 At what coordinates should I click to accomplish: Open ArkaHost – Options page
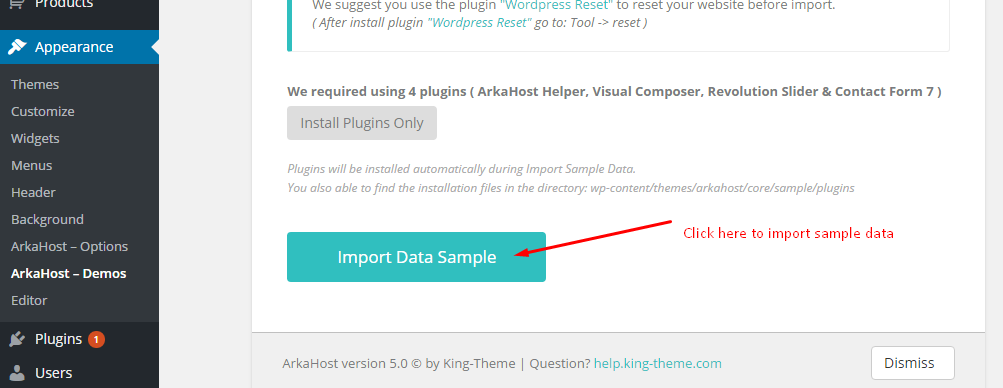[x=70, y=246]
